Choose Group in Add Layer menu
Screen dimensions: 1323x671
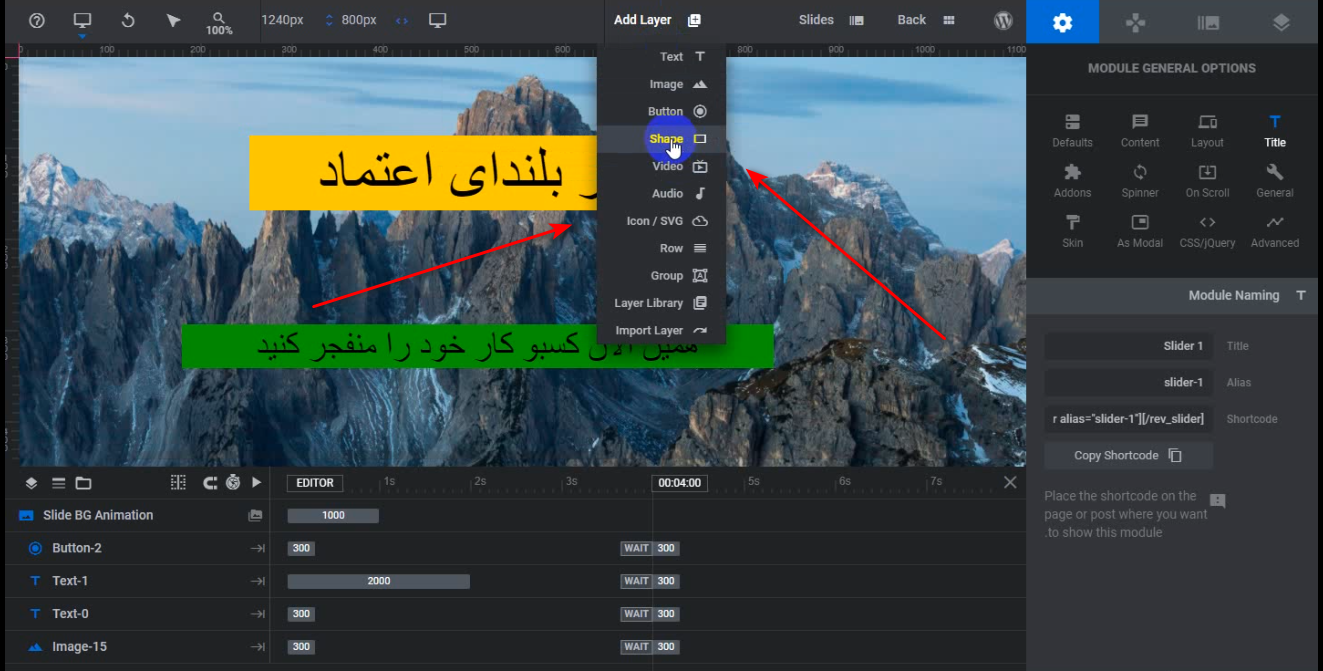[661, 275]
